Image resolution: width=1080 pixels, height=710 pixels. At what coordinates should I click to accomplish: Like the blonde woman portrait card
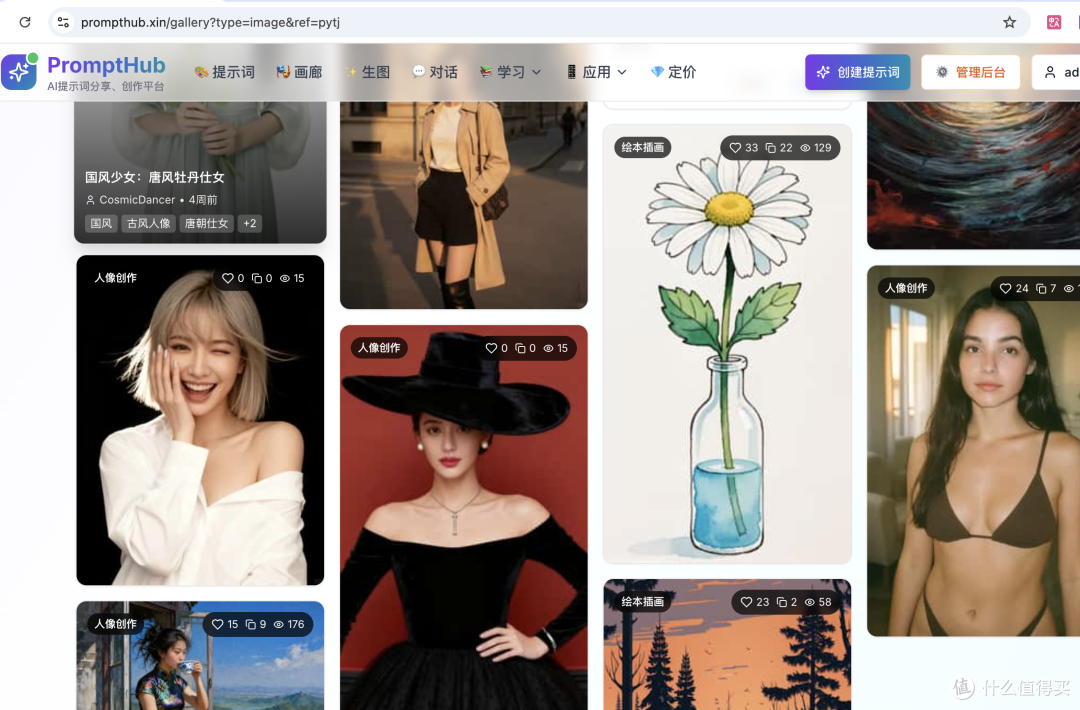point(227,278)
